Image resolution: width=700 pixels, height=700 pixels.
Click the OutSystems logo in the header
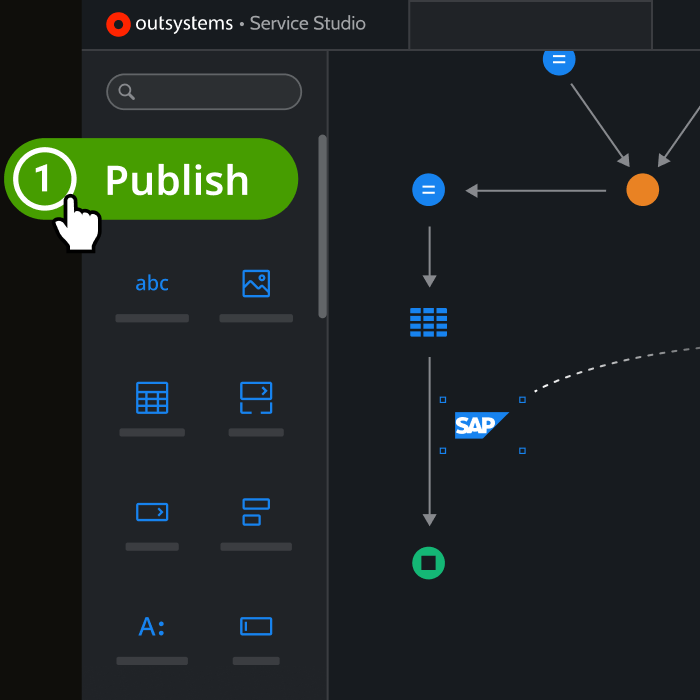point(118,24)
